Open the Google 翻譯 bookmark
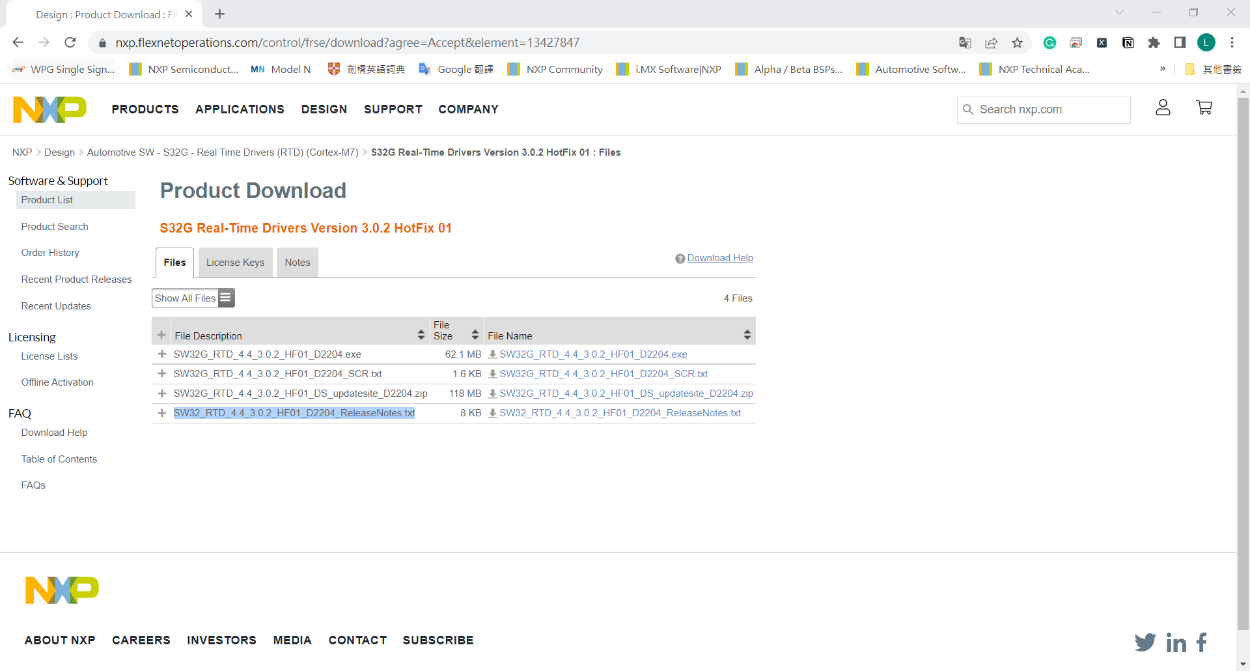The image size is (1250, 671). [456, 69]
